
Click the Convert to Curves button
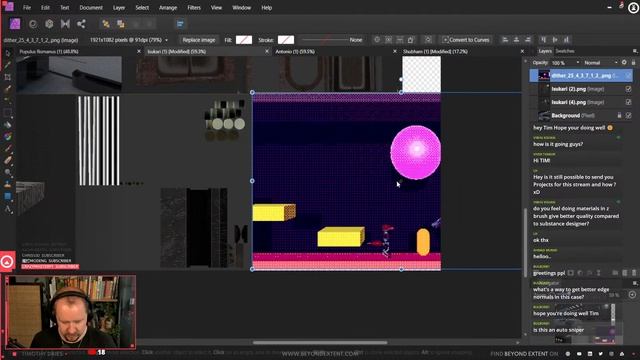pyautogui.click(x=466, y=40)
